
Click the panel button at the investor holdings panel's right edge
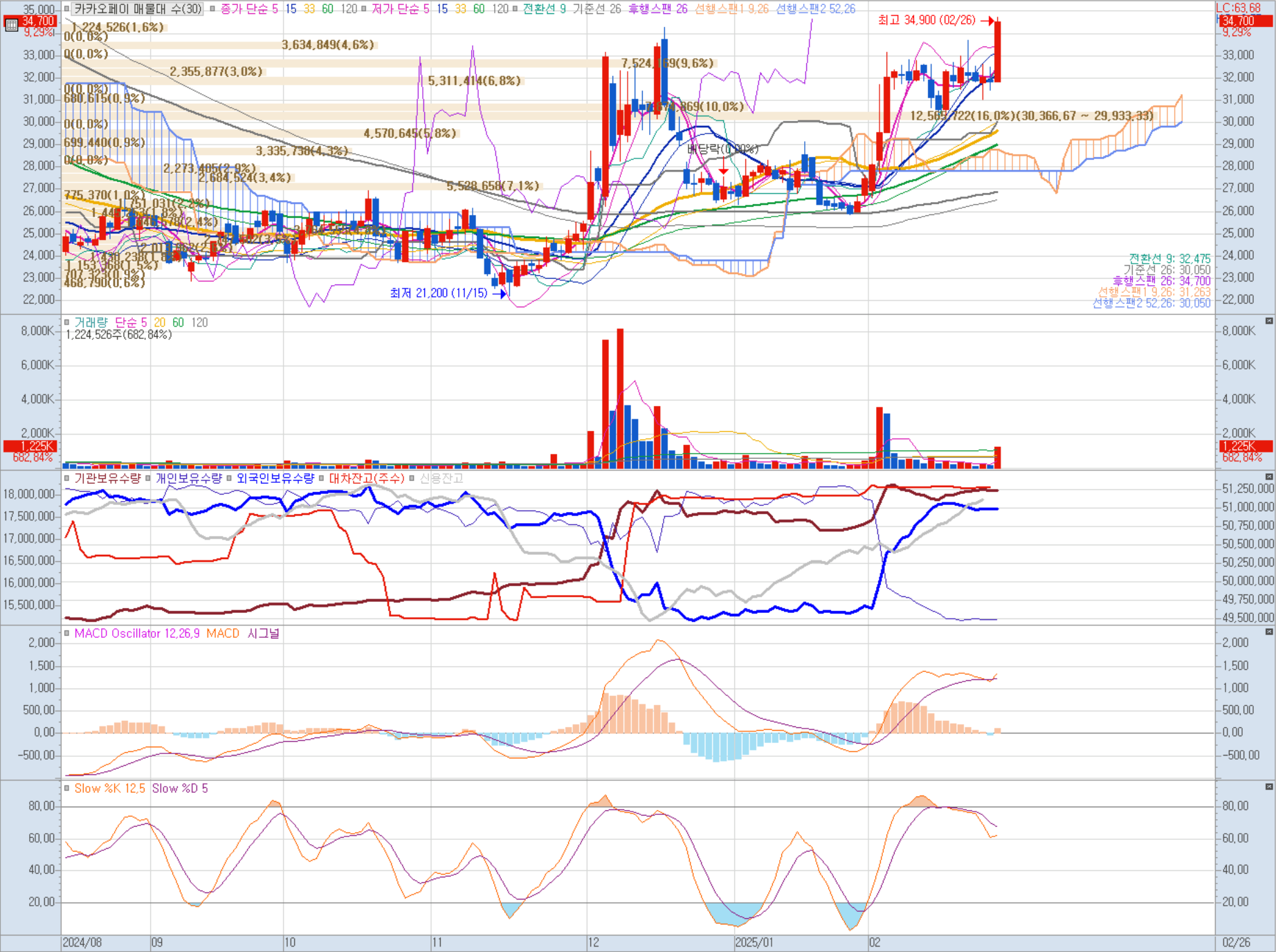[1269, 477]
